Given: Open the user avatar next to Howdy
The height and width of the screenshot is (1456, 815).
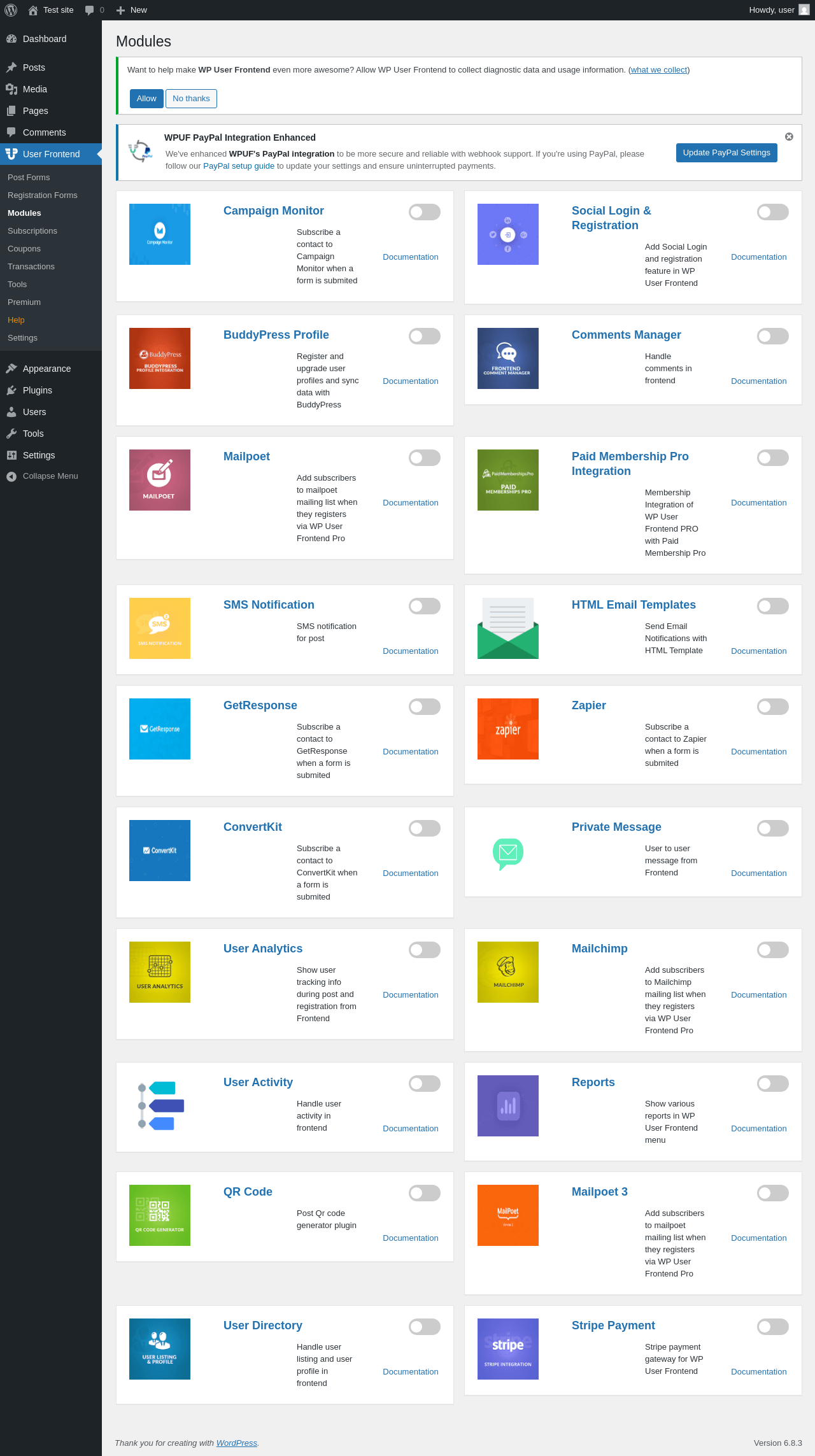Looking at the screenshot, I should [804, 10].
